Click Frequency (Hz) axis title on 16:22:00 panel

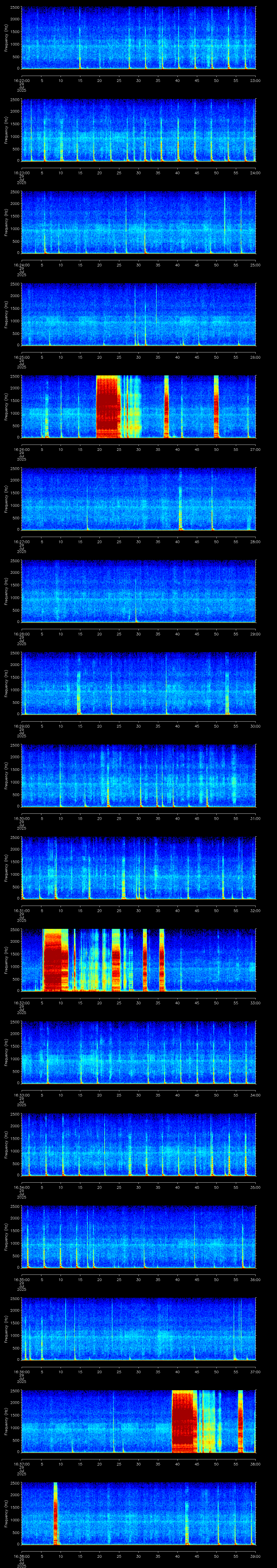pyautogui.click(x=6, y=38)
